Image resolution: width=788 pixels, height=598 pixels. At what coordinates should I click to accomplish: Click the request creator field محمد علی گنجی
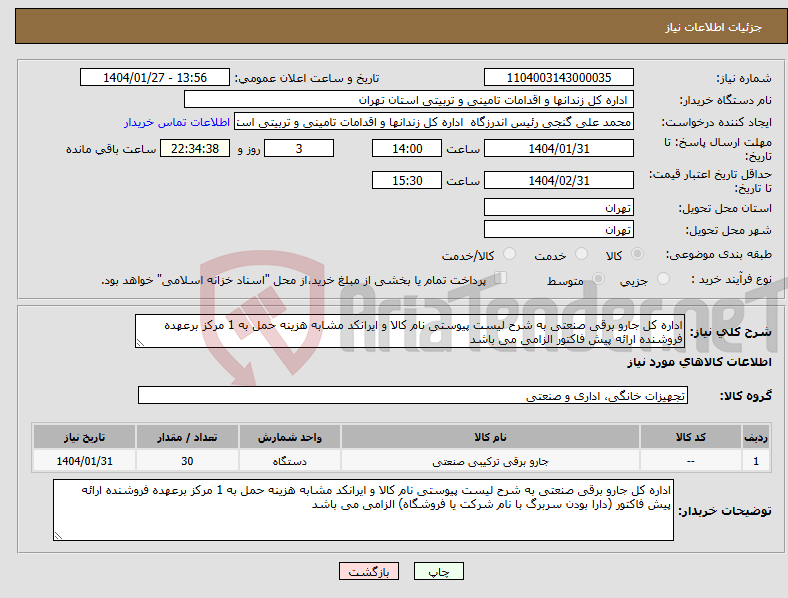coord(434,122)
